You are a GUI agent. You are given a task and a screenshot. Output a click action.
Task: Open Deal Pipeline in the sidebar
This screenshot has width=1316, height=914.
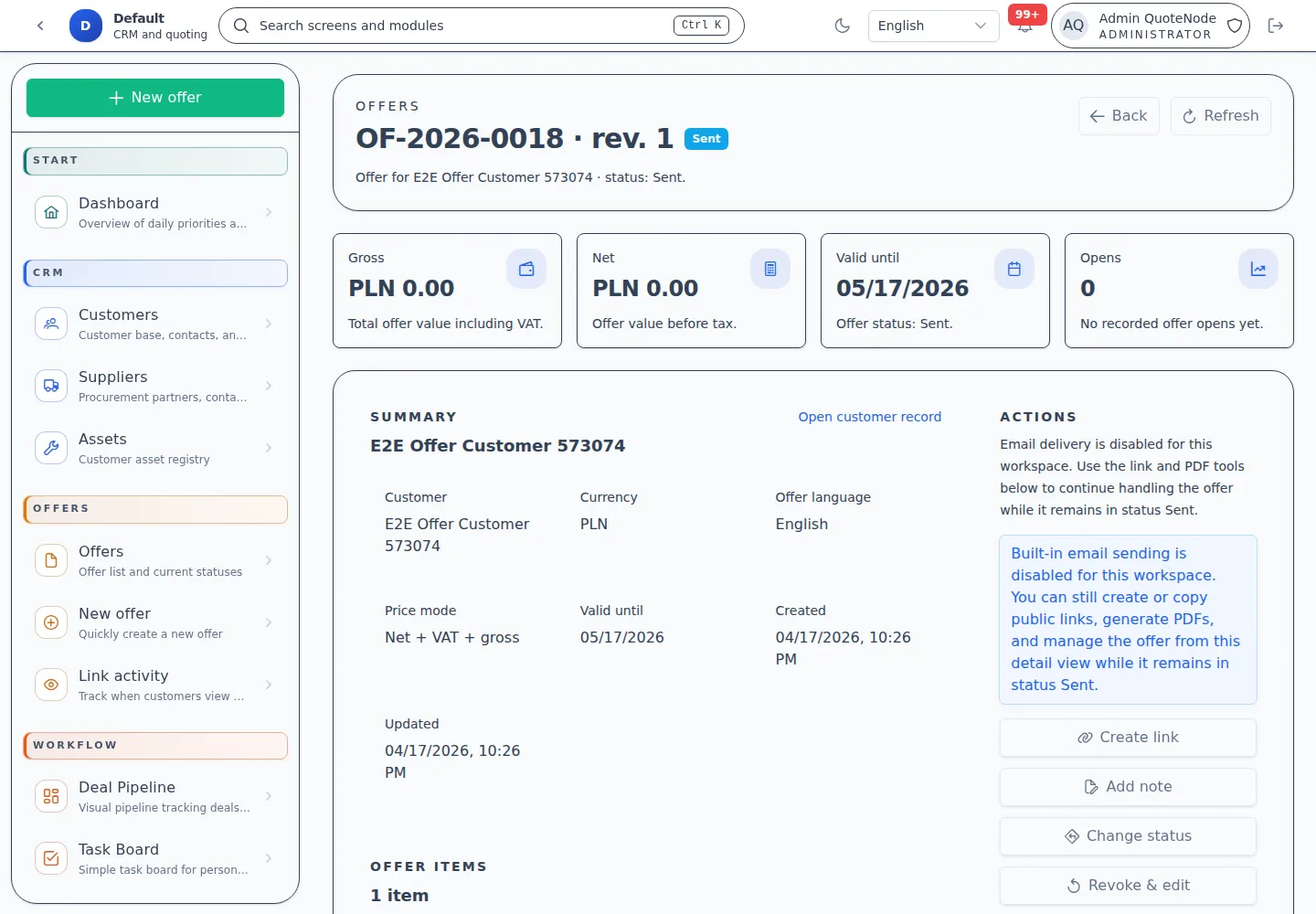click(155, 796)
